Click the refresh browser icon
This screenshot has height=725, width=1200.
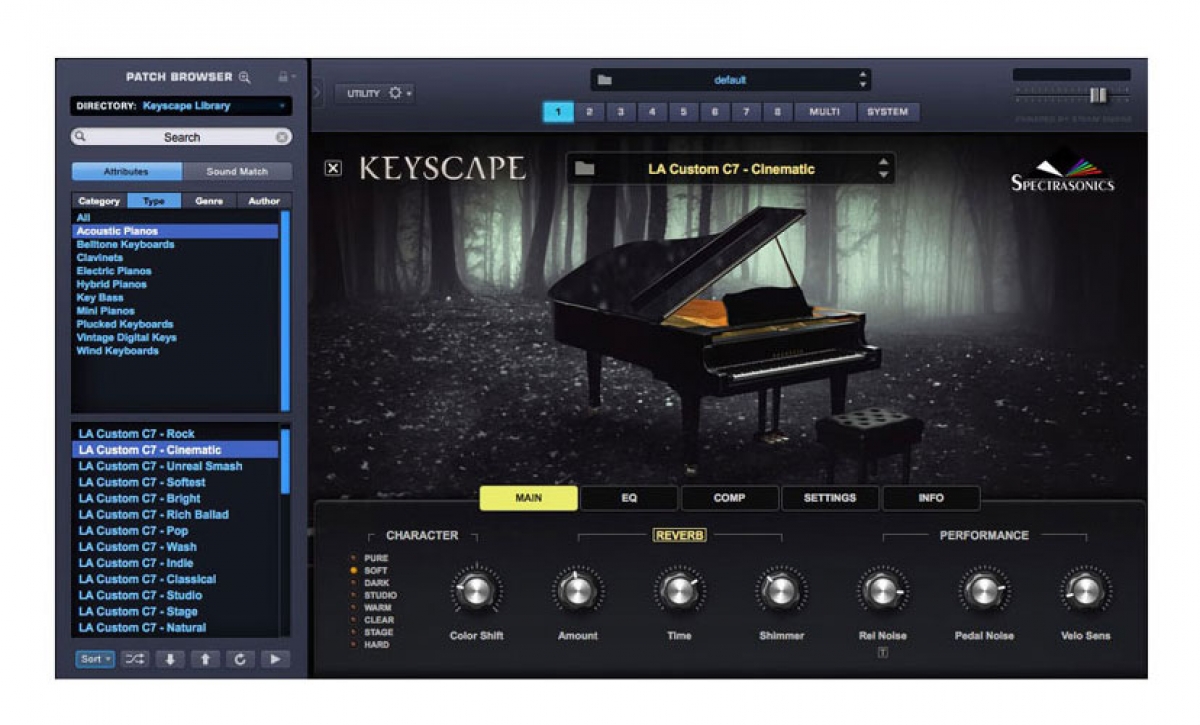(239, 659)
